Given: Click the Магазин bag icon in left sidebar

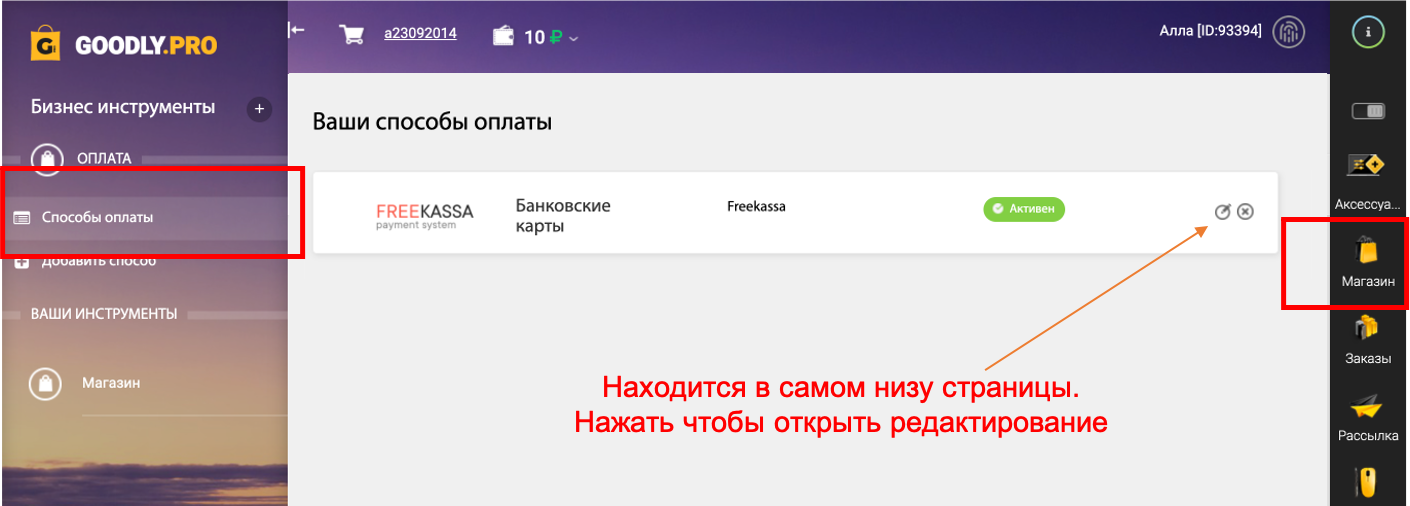Looking at the screenshot, I should pos(46,383).
